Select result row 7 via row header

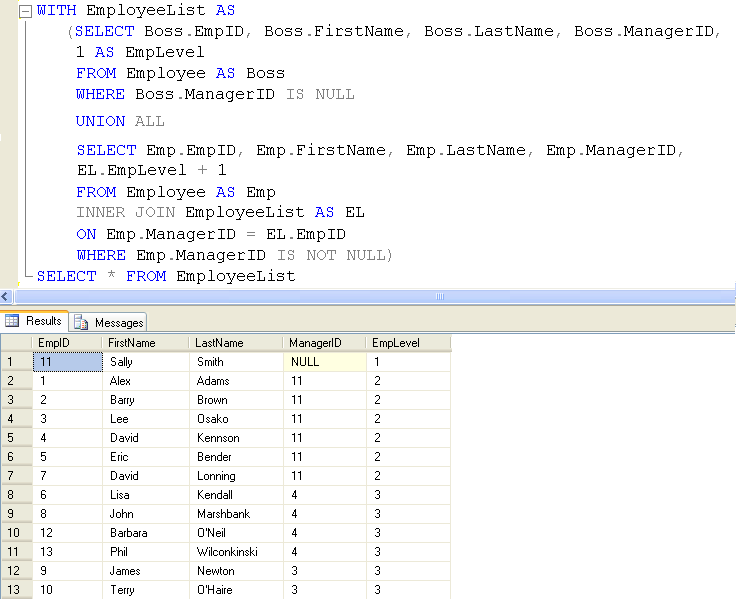(x=16, y=476)
